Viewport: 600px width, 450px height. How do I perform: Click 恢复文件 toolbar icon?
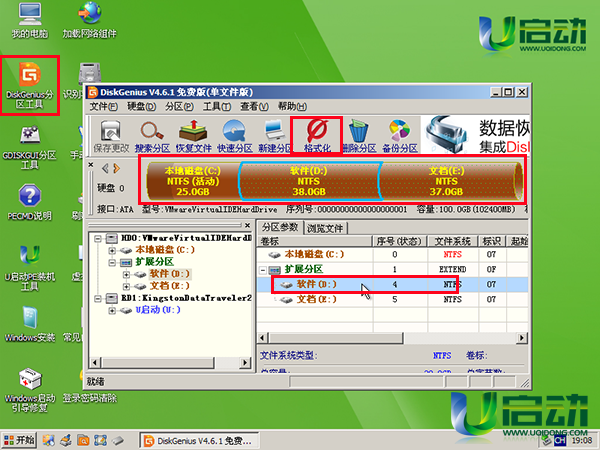pos(194,136)
